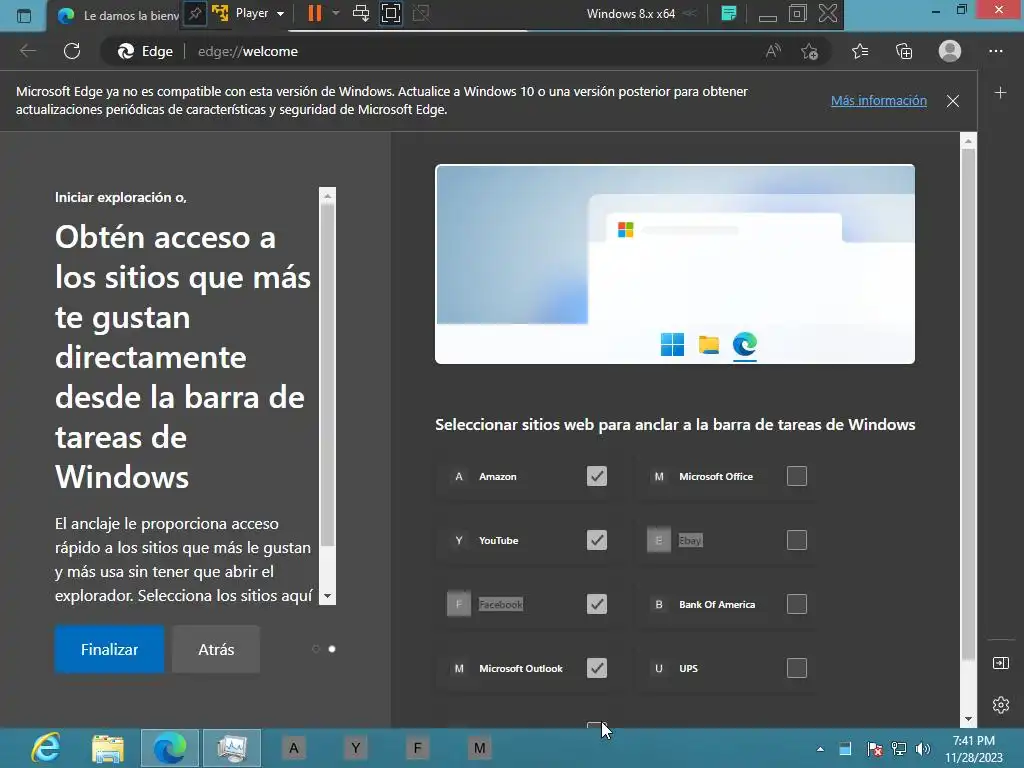
Task: Check the Bank Of America checkbox
Action: click(797, 604)
